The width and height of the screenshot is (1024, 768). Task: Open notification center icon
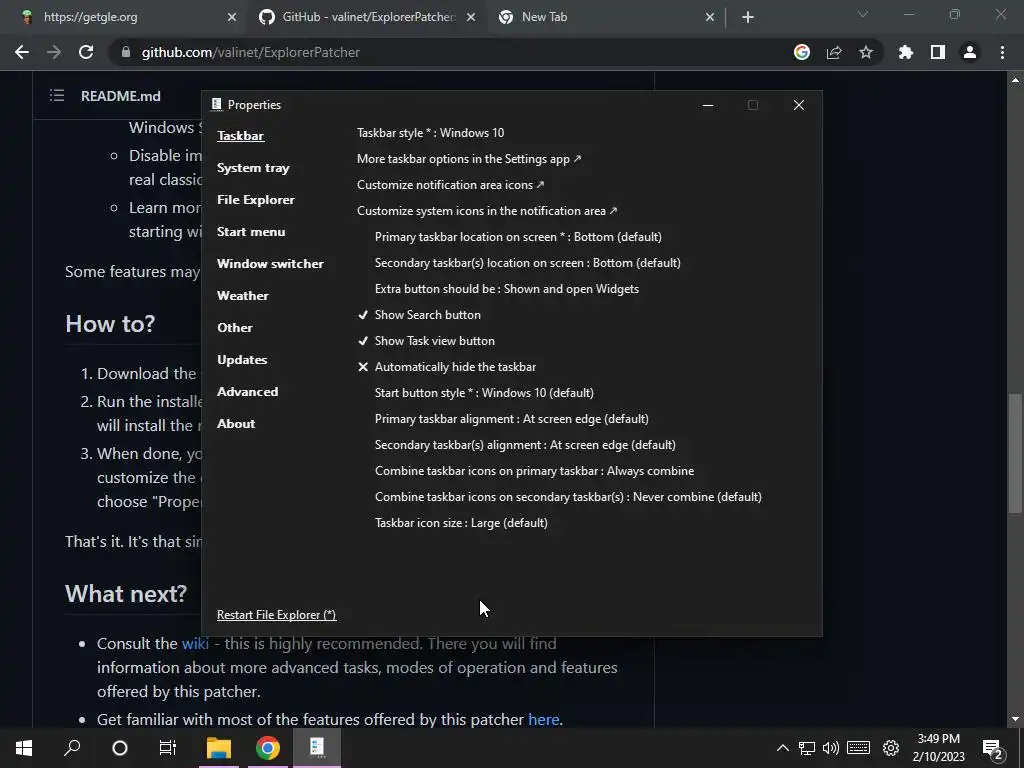coord(992,750)
